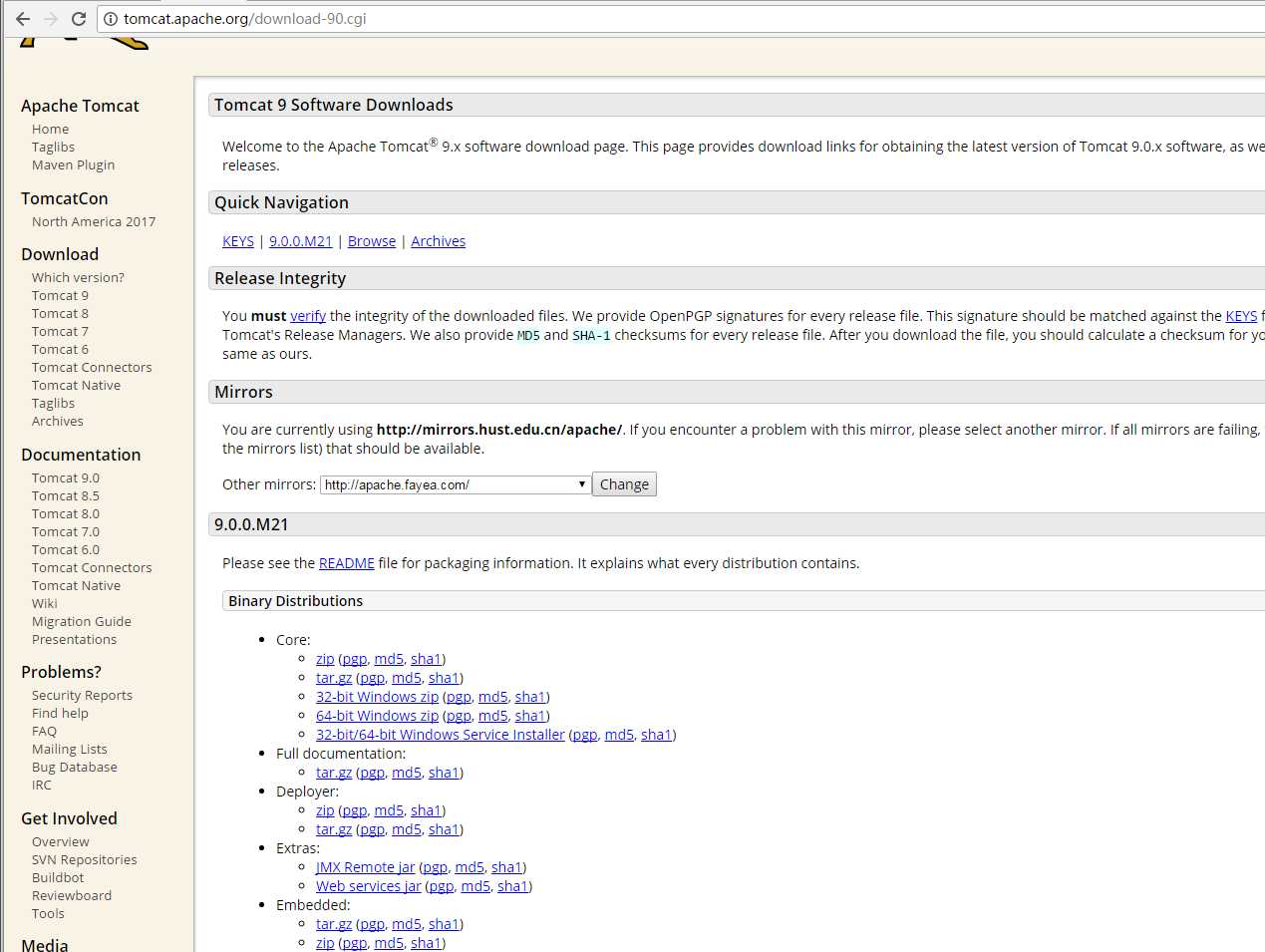Viewport: 1265px width, 952px height.
Task: Download the 32-bit Windows zip
Action: [x=377, y=697]
